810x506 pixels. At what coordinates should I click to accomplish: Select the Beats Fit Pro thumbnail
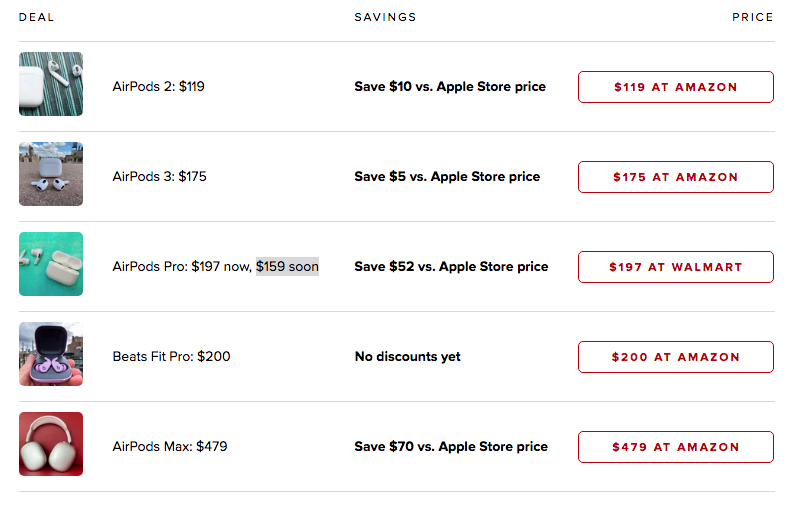[x=51, y=354]
